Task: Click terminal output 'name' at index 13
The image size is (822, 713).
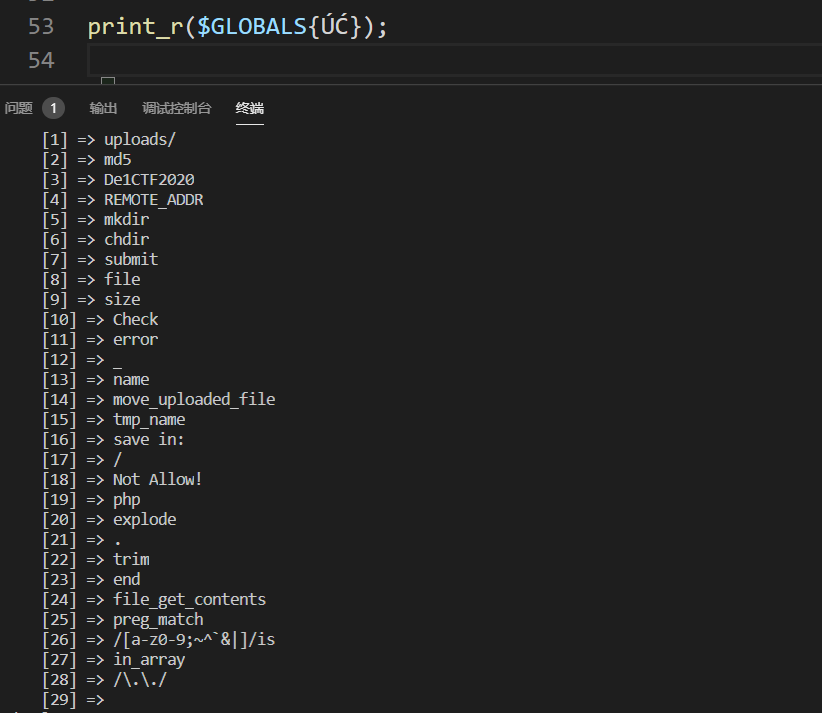Action: [x=131, y=380]
